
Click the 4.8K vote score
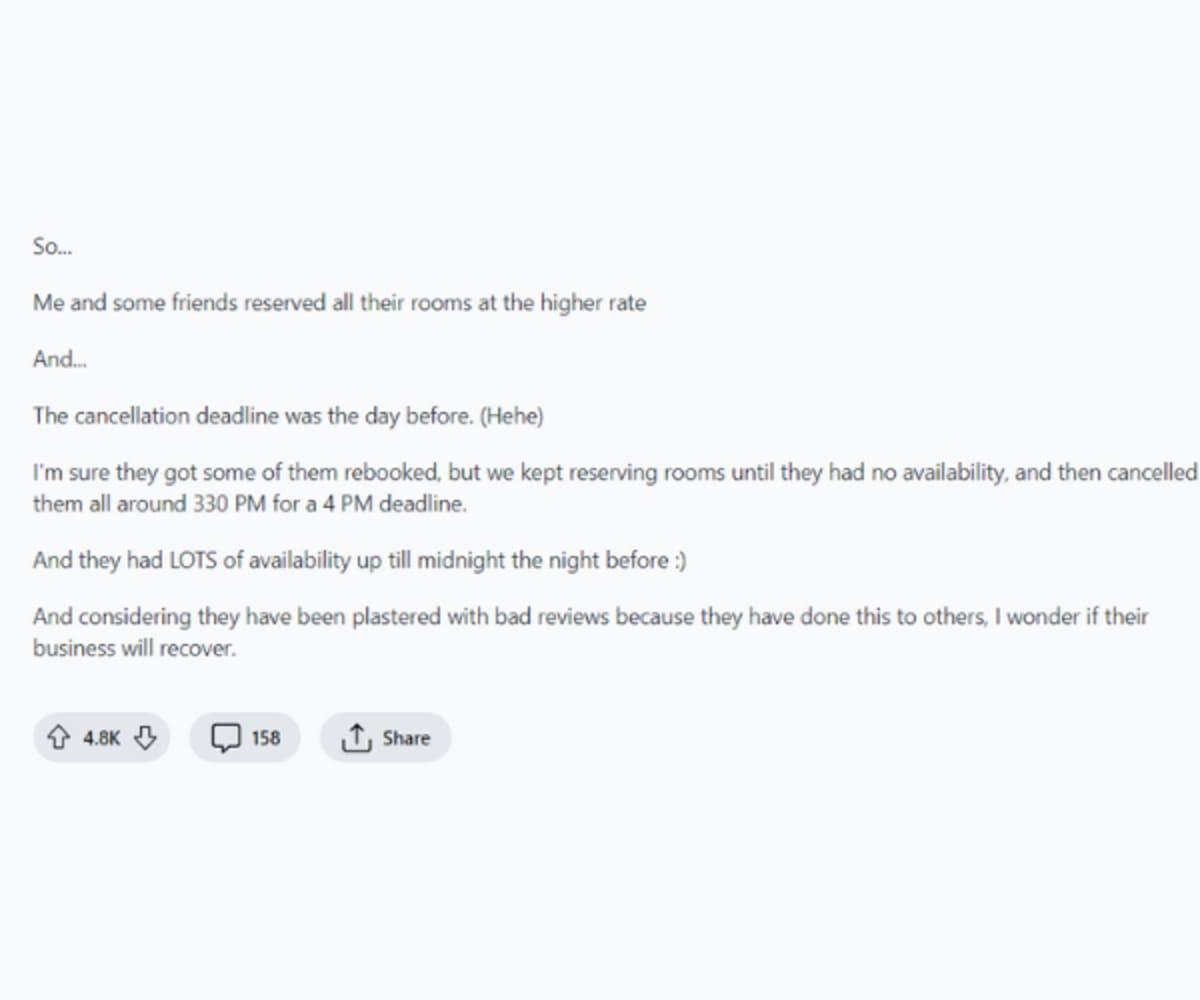101,738
